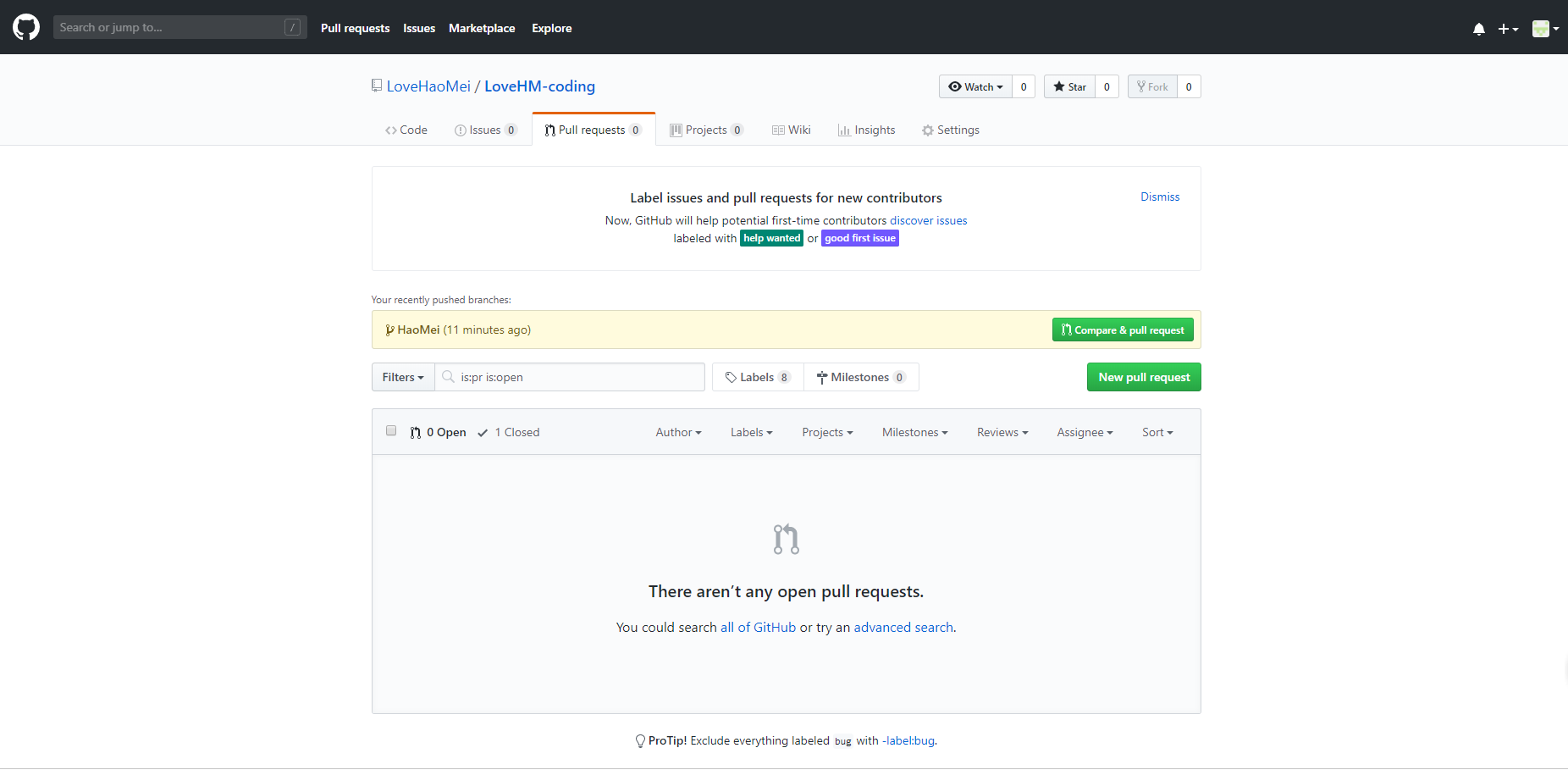The height and width of the screenshot is (770, 1568).
Task: Switch to the Wiki tab
Action: tap(792, 130)
